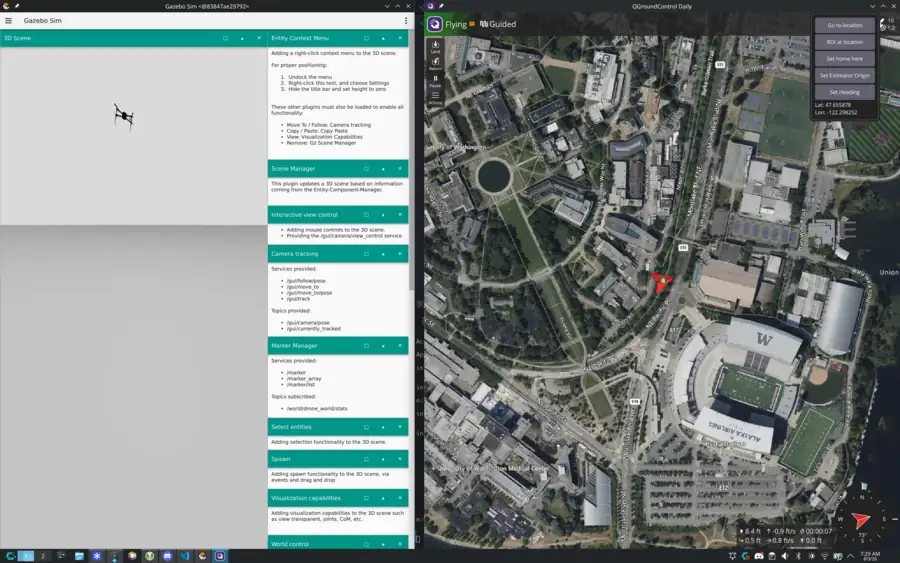This screenshot has height=563, width=900.
Task: Click the Pause action in QGroundControl
Action: tap(435, 81)
